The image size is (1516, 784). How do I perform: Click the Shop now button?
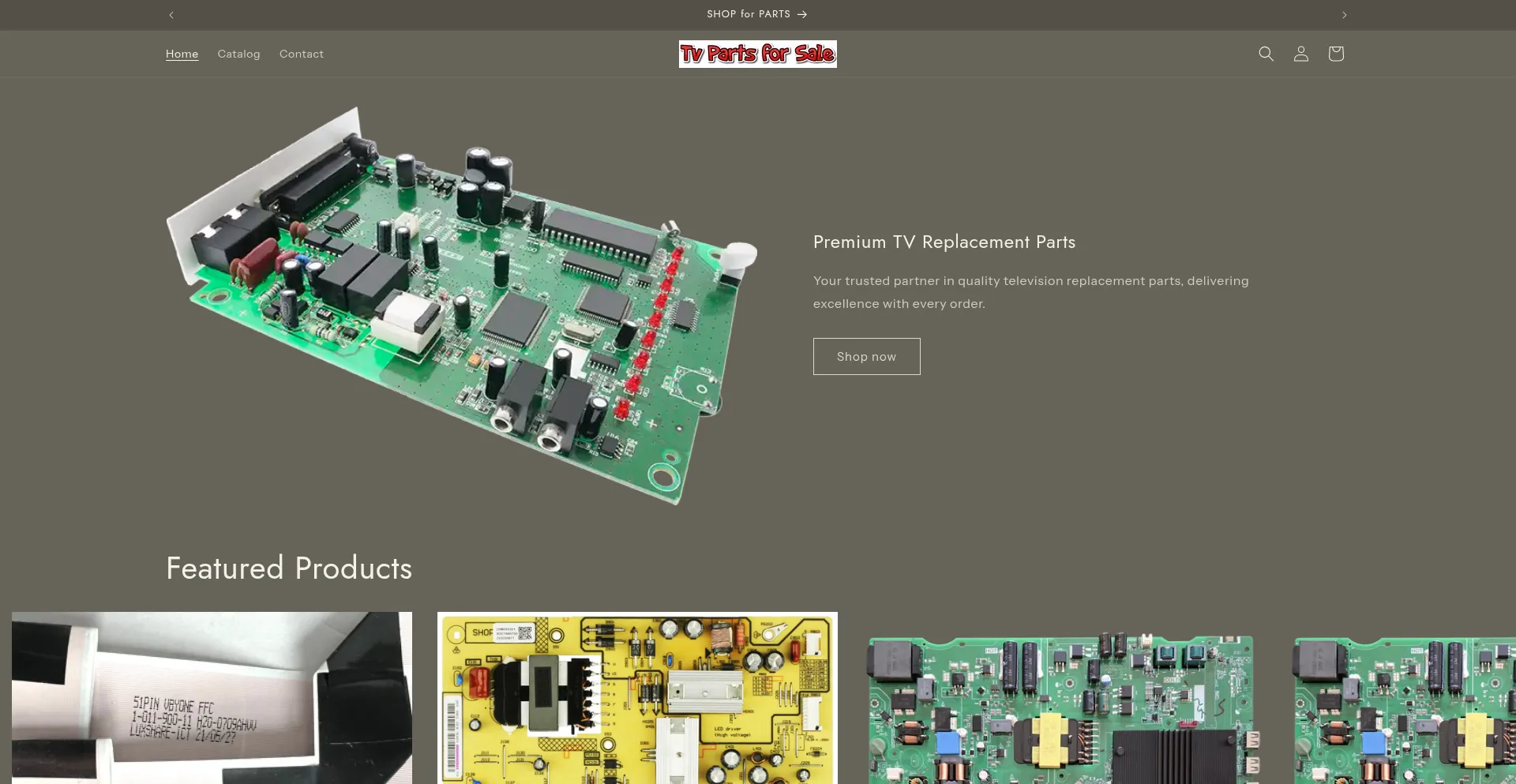(x=866, y=356)
